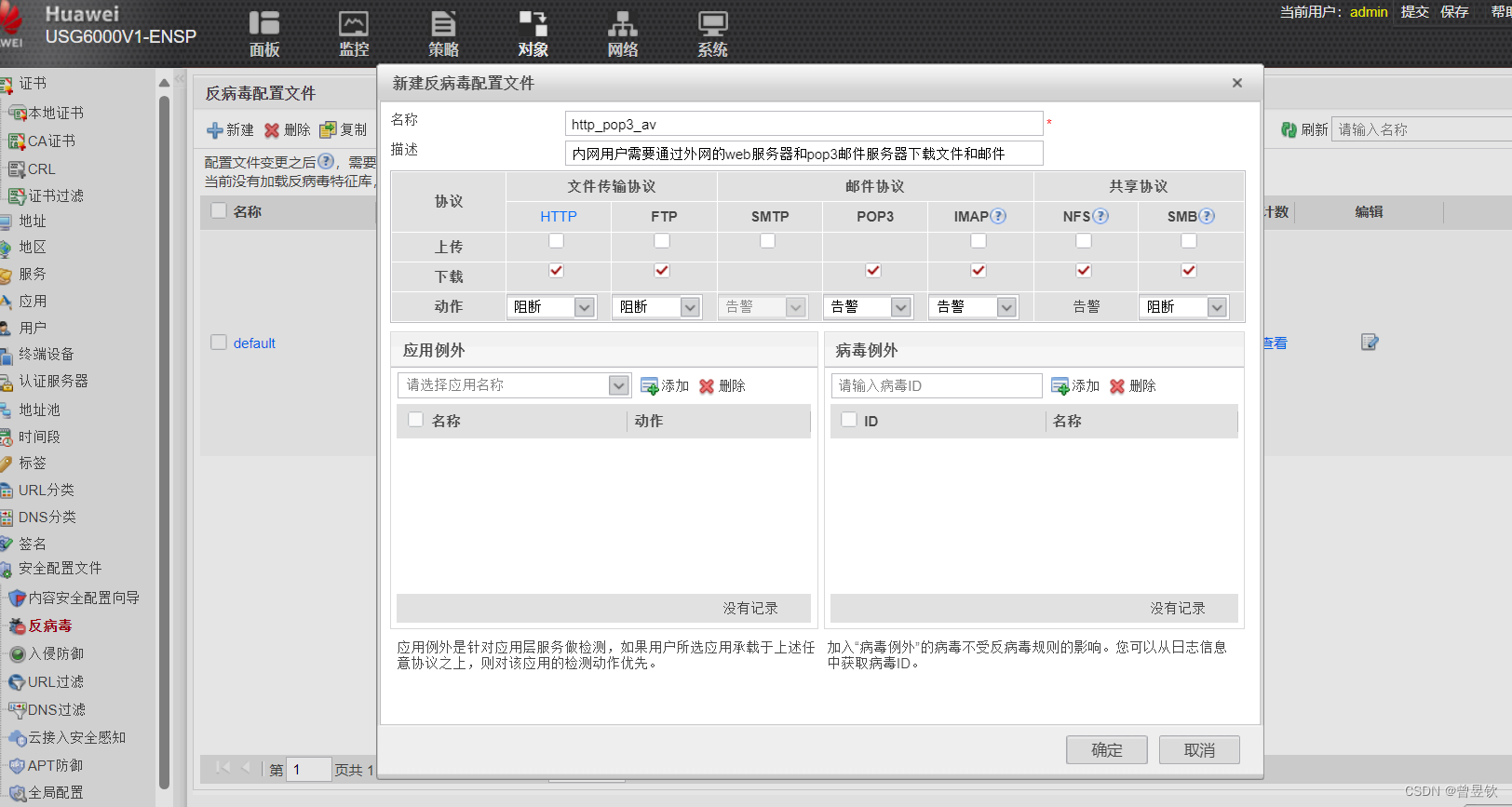Open the 请选择应用名称 combo box
The width and height of the screenshot is (1512, 807).
pos(514,385)
